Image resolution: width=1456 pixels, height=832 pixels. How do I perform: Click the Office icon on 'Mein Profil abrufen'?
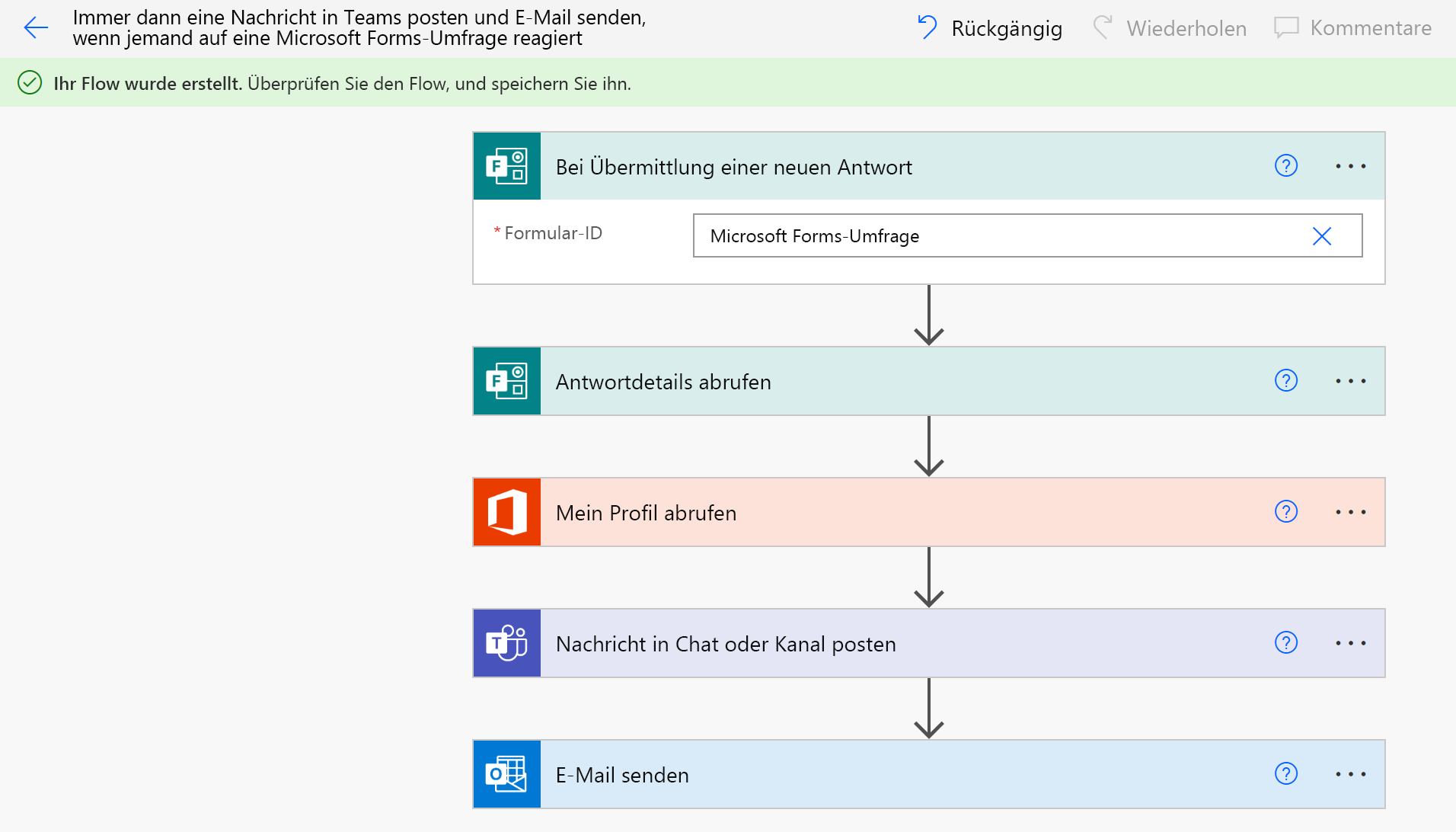(507, 512)
